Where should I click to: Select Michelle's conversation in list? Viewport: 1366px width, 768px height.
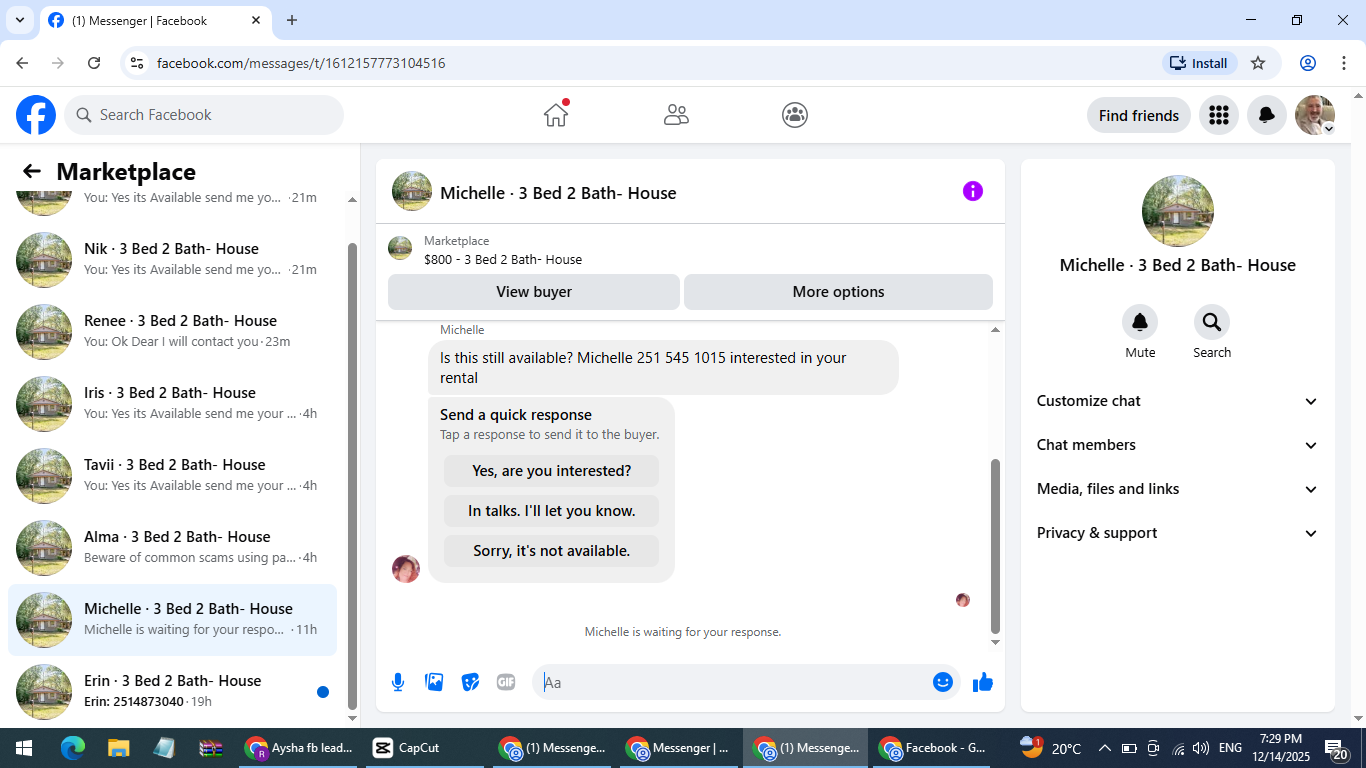click(172, 620)
